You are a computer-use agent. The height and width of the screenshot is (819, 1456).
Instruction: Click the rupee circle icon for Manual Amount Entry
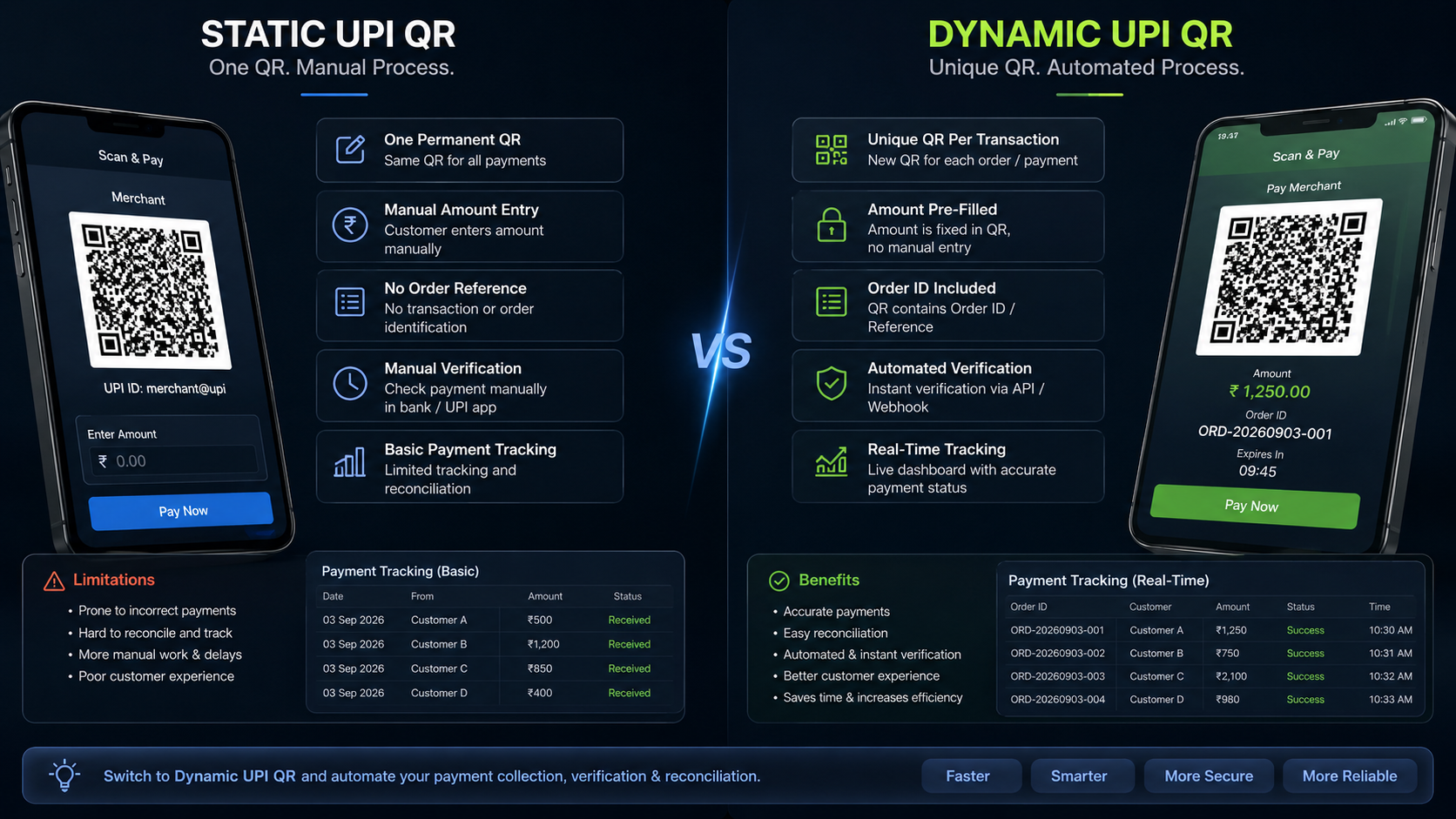coord(350,225)
